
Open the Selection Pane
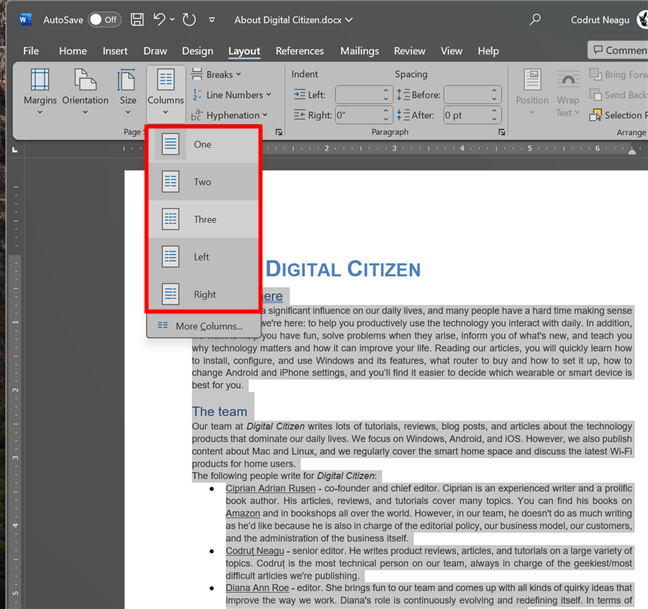tap(618, 115)
